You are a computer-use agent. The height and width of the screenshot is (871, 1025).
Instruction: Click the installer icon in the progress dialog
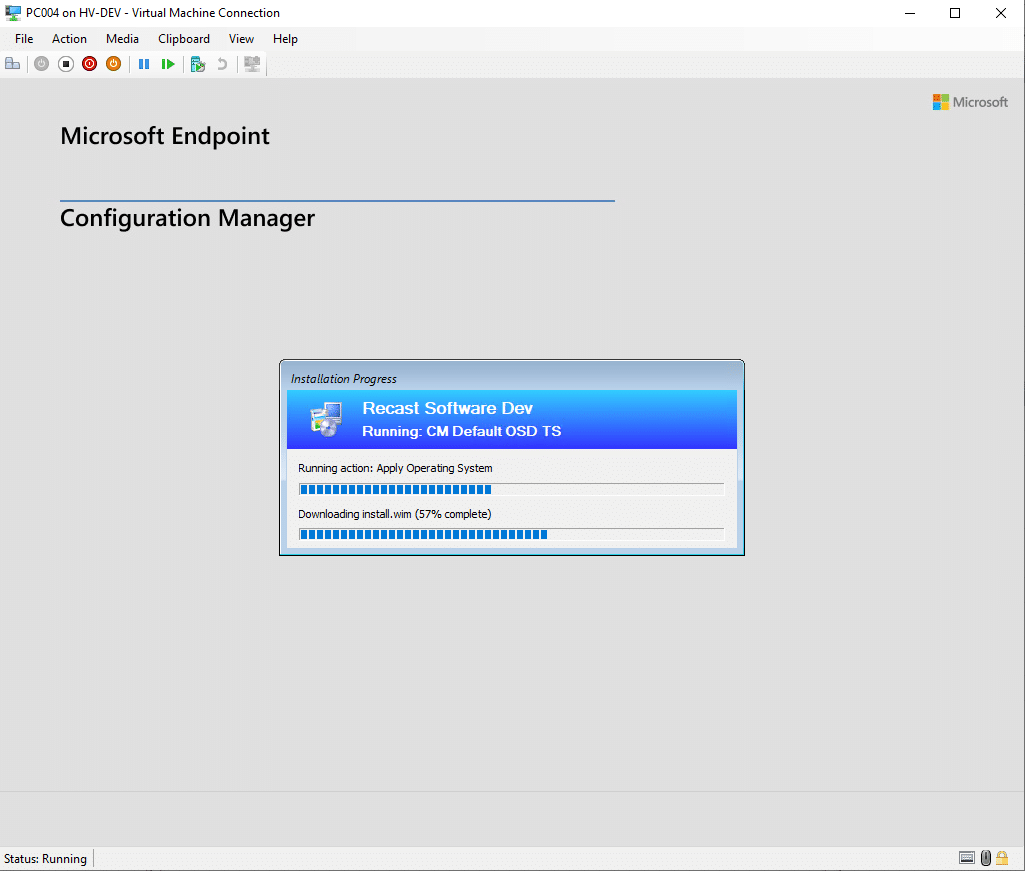coord(324,419)
